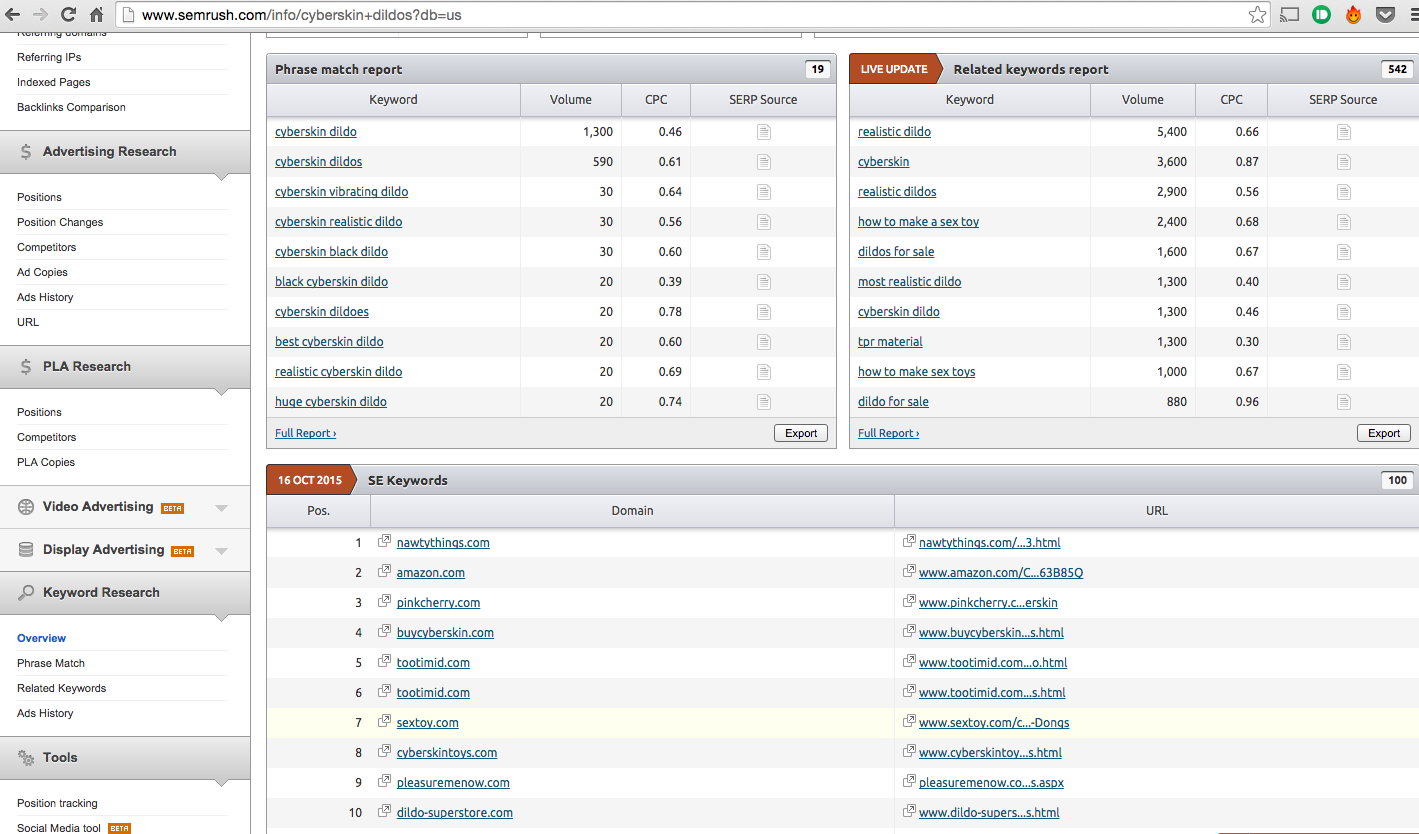Image resolution: width=1419 pixels, height=834 pixels.
Task: Reload the page with the refresh icon
Action: (x=69, y=15)
